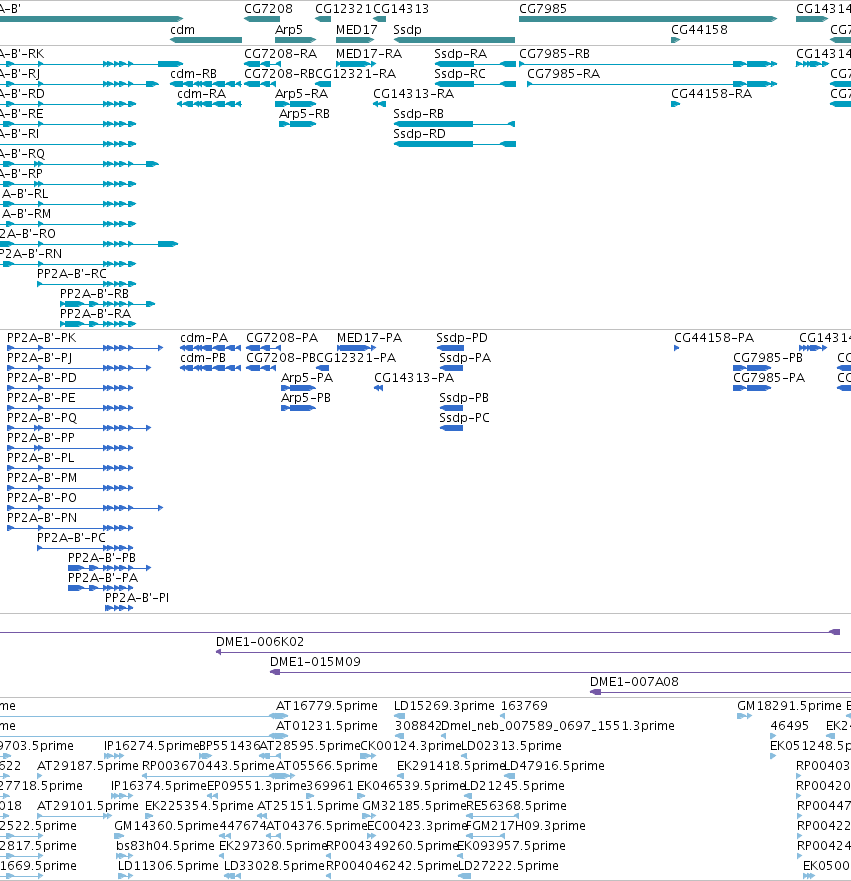Click transcript PP2A-B'-RB
This screenshot has height=881, width=851.
[107, 304]
